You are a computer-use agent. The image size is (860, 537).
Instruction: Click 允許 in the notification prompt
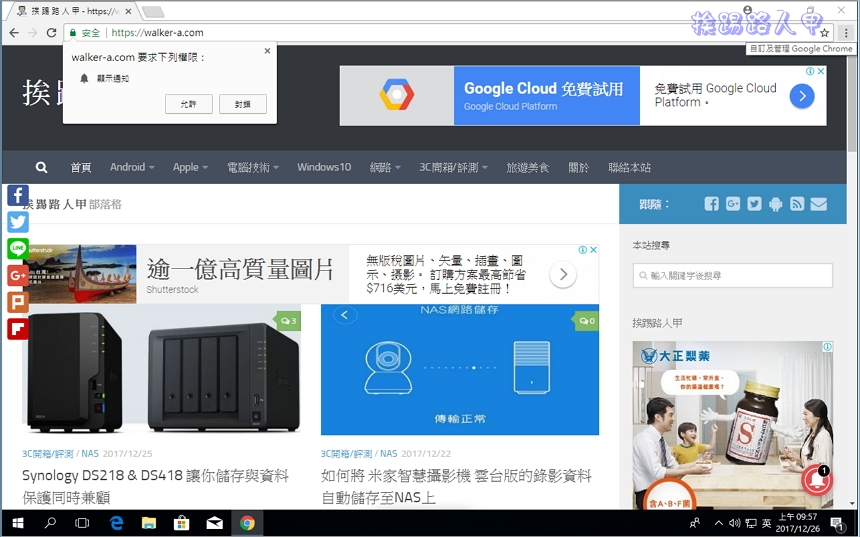pyautogui.click(x=189, y=104)
